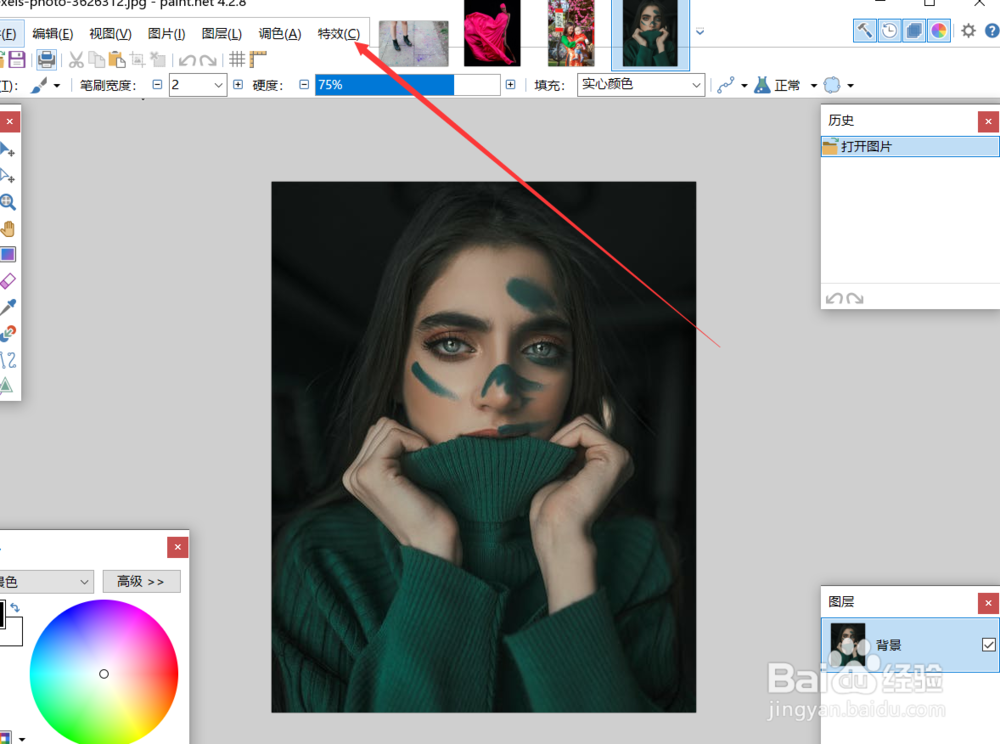Toggle the Layers window icon
Screen dimensions: 1000x744
[x=915, y=31]
